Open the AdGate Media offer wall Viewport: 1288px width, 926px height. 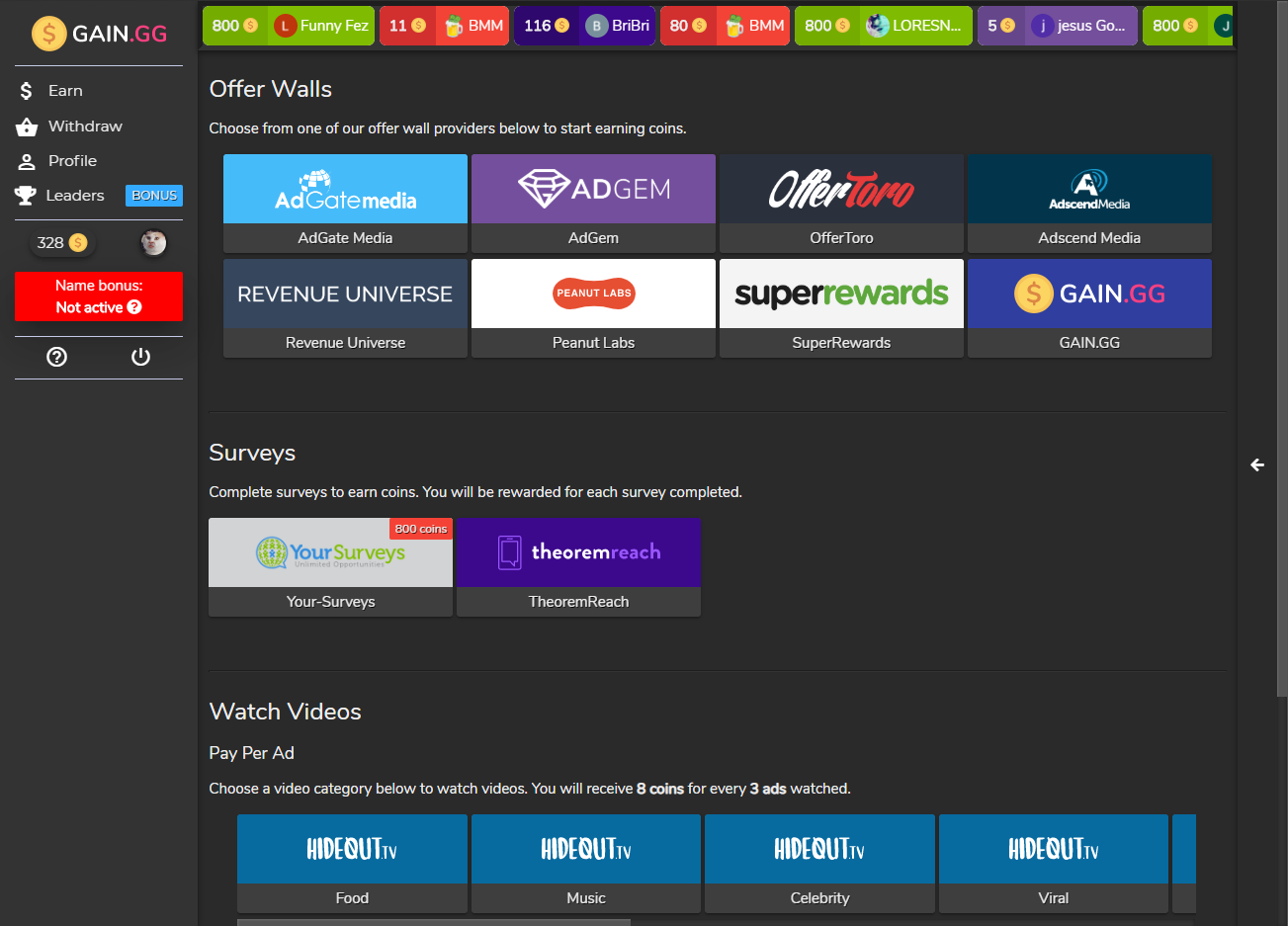[345, 203]
